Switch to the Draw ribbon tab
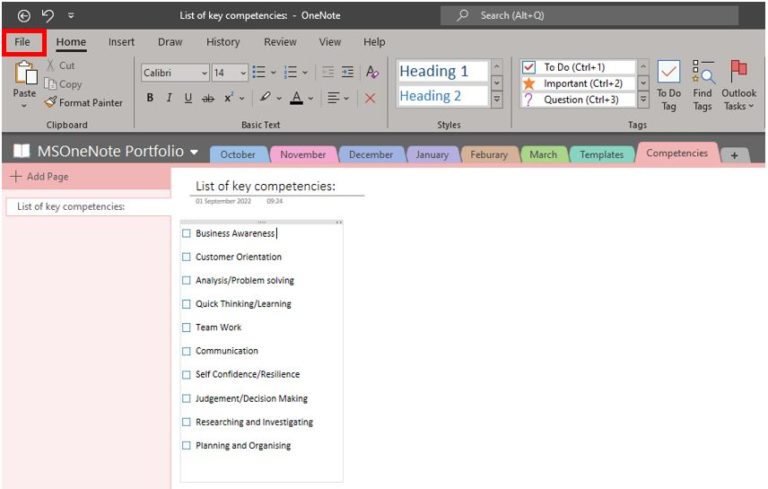768x489 pixels. tap(170, 42)
